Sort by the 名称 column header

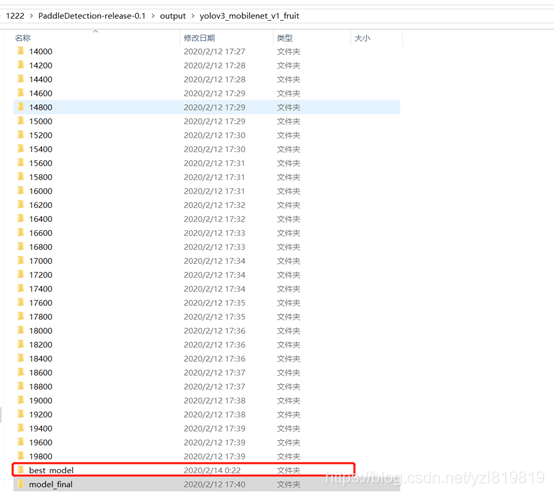23,38
